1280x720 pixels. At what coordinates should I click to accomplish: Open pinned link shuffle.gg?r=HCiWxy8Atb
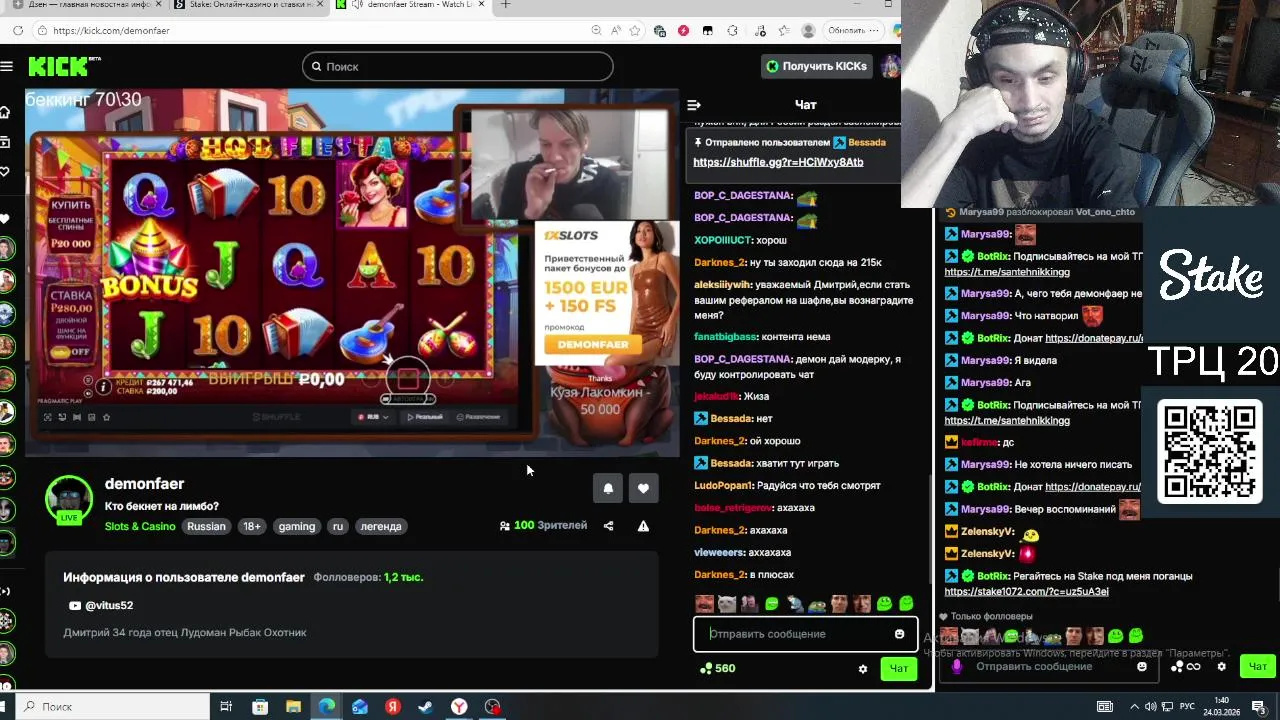pyautogui.click(x=778, y=162)
